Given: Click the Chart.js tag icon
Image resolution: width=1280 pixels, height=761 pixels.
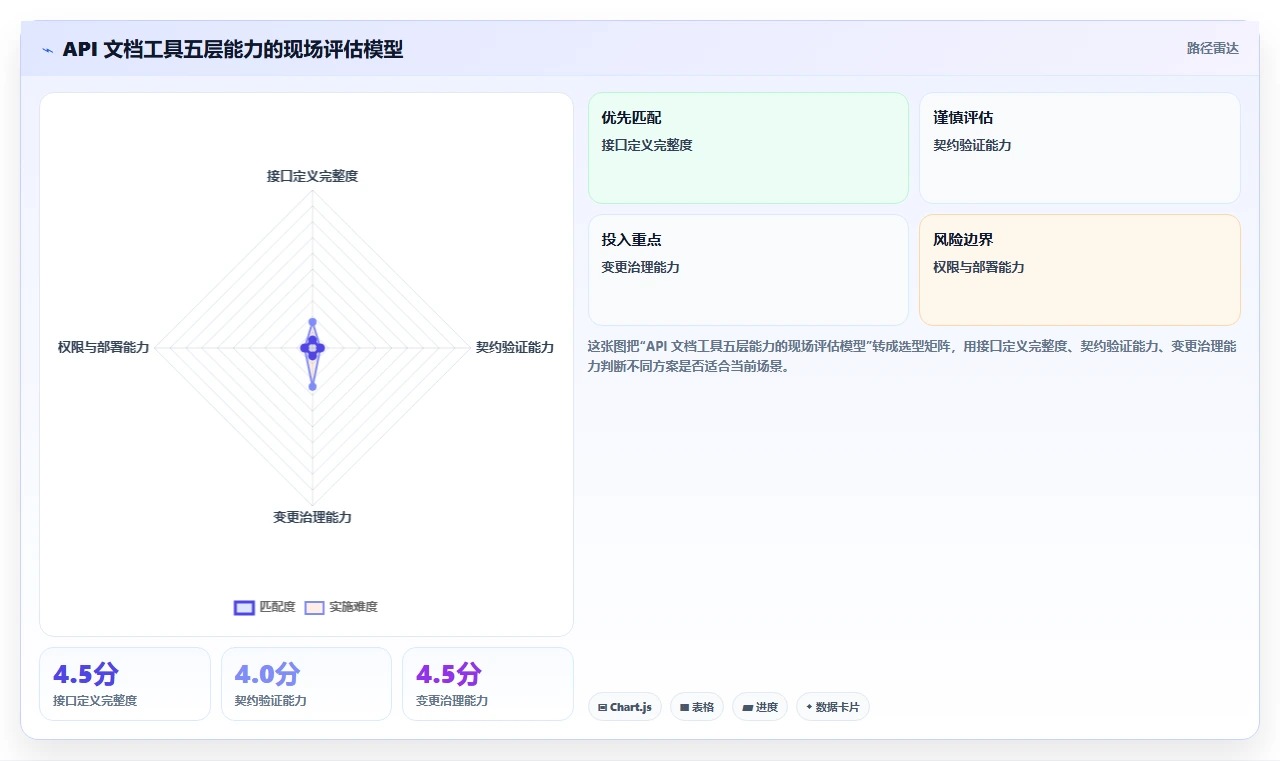Looking at the screenshot, I should coord(603,707).
